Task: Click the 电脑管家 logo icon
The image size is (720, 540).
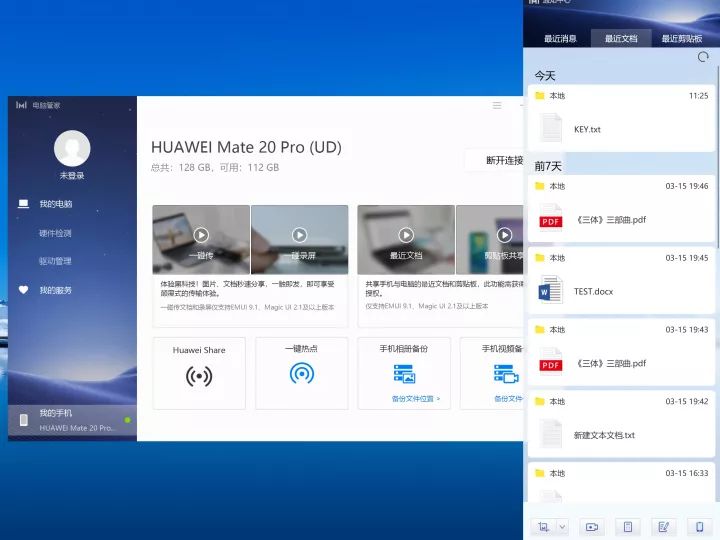Action: point(21,105)
